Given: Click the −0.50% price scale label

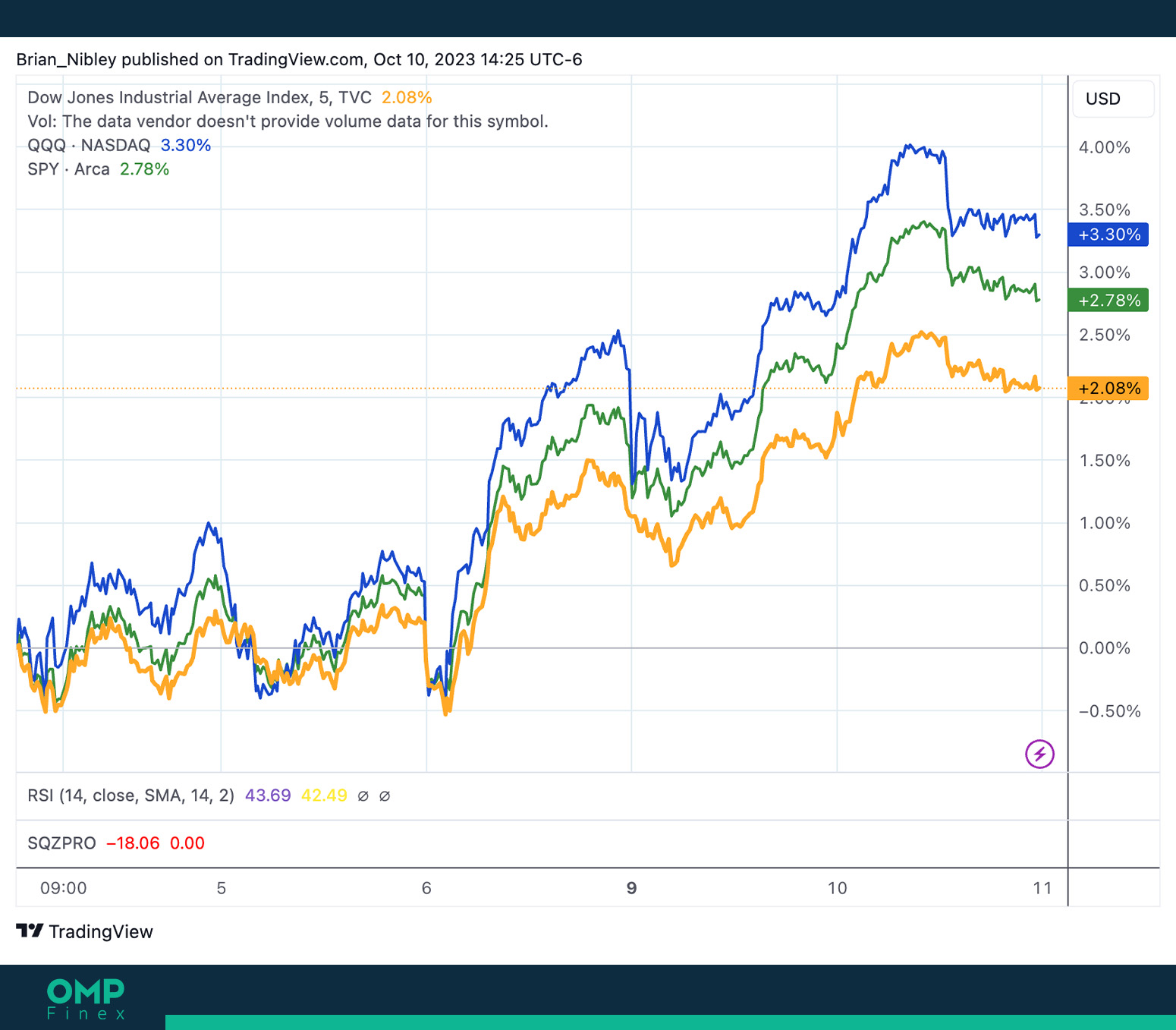Looking at the screenshot, I should pyautogui.click(x=1110, y=711).
